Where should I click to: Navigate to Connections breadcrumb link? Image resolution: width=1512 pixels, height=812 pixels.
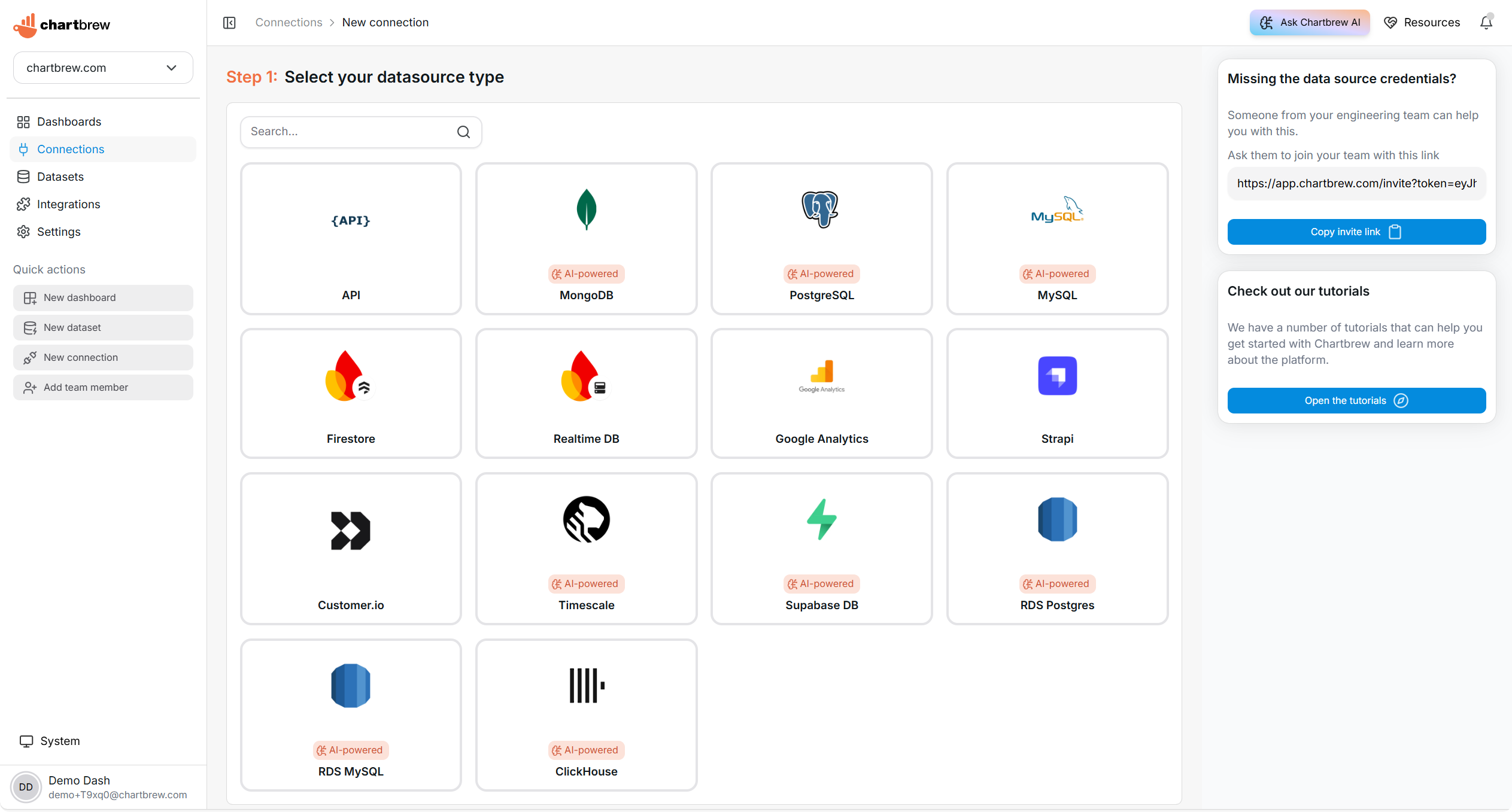[289, 23]
